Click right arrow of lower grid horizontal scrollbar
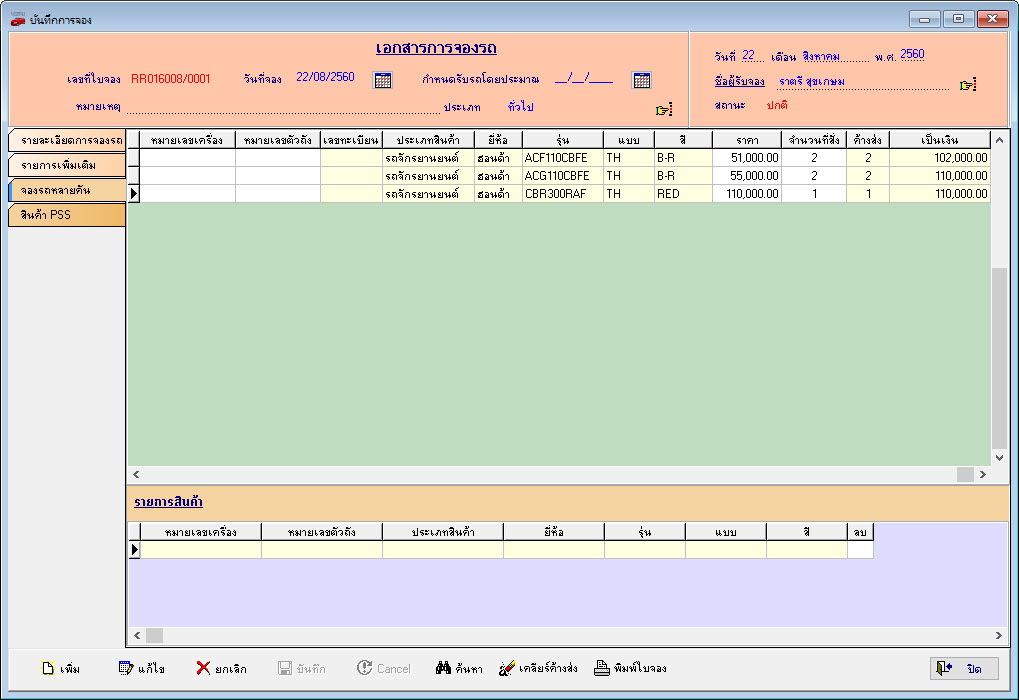This screenshot has height=700, width=1019. (999, 635)
